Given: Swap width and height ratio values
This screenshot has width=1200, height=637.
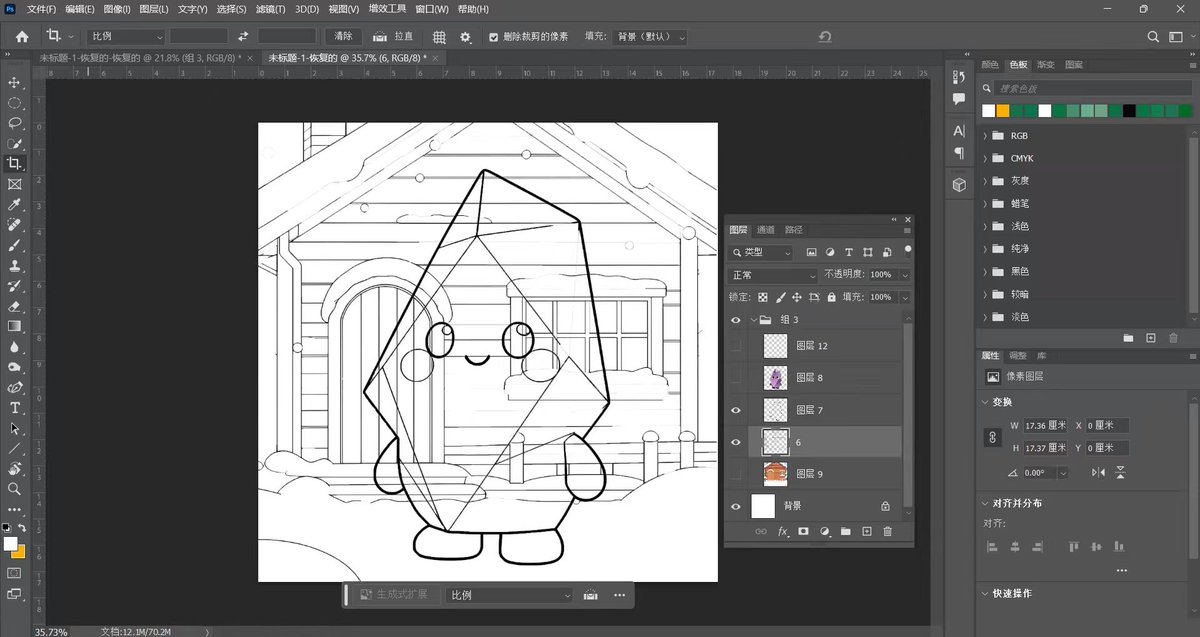Looking at the screenshot, I should (243, 36).
